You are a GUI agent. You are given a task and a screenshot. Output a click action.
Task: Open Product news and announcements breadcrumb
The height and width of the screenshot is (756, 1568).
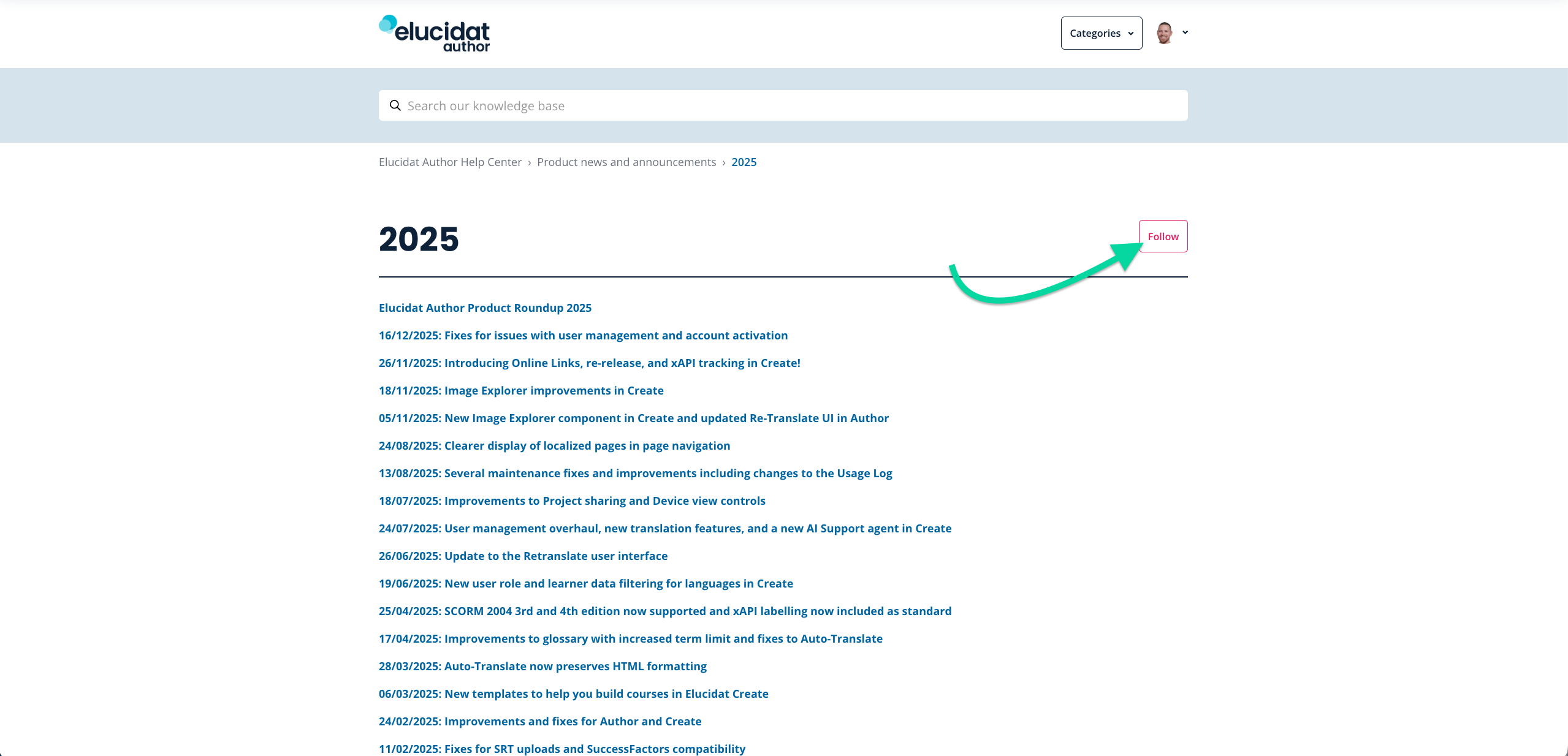coord(626,162)
